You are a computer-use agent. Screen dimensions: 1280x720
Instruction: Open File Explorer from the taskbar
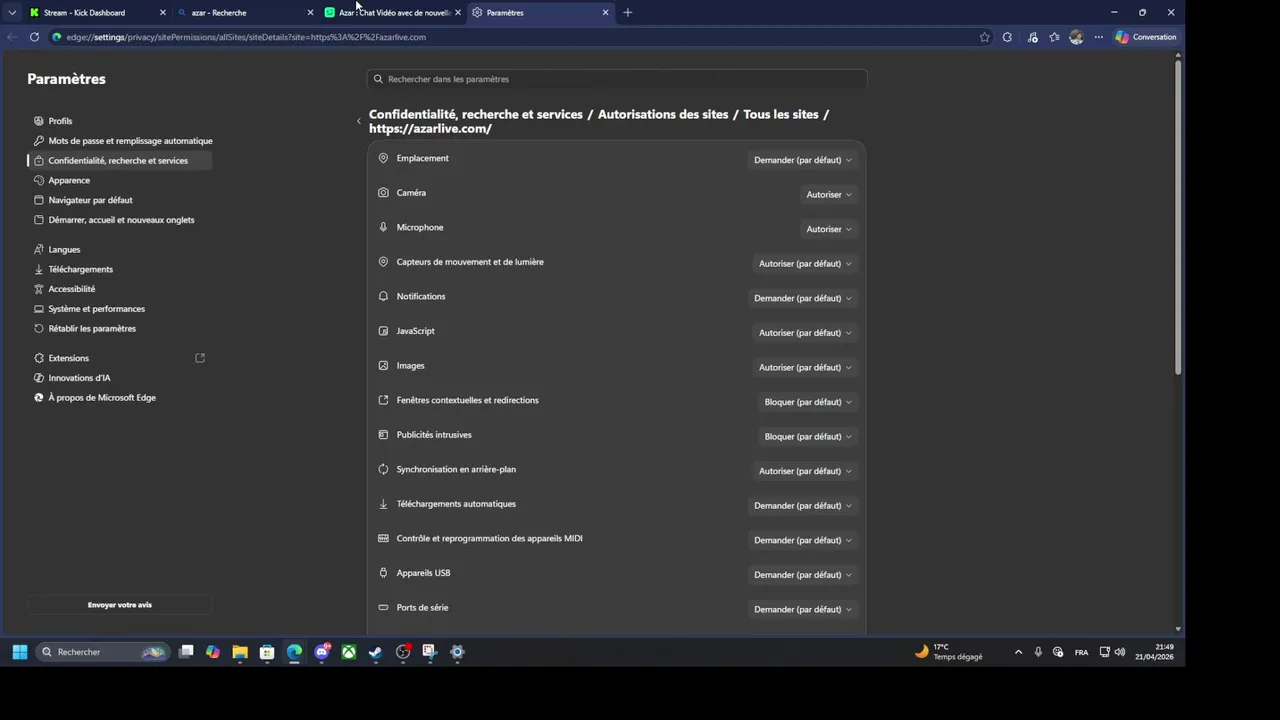point(240,652)
